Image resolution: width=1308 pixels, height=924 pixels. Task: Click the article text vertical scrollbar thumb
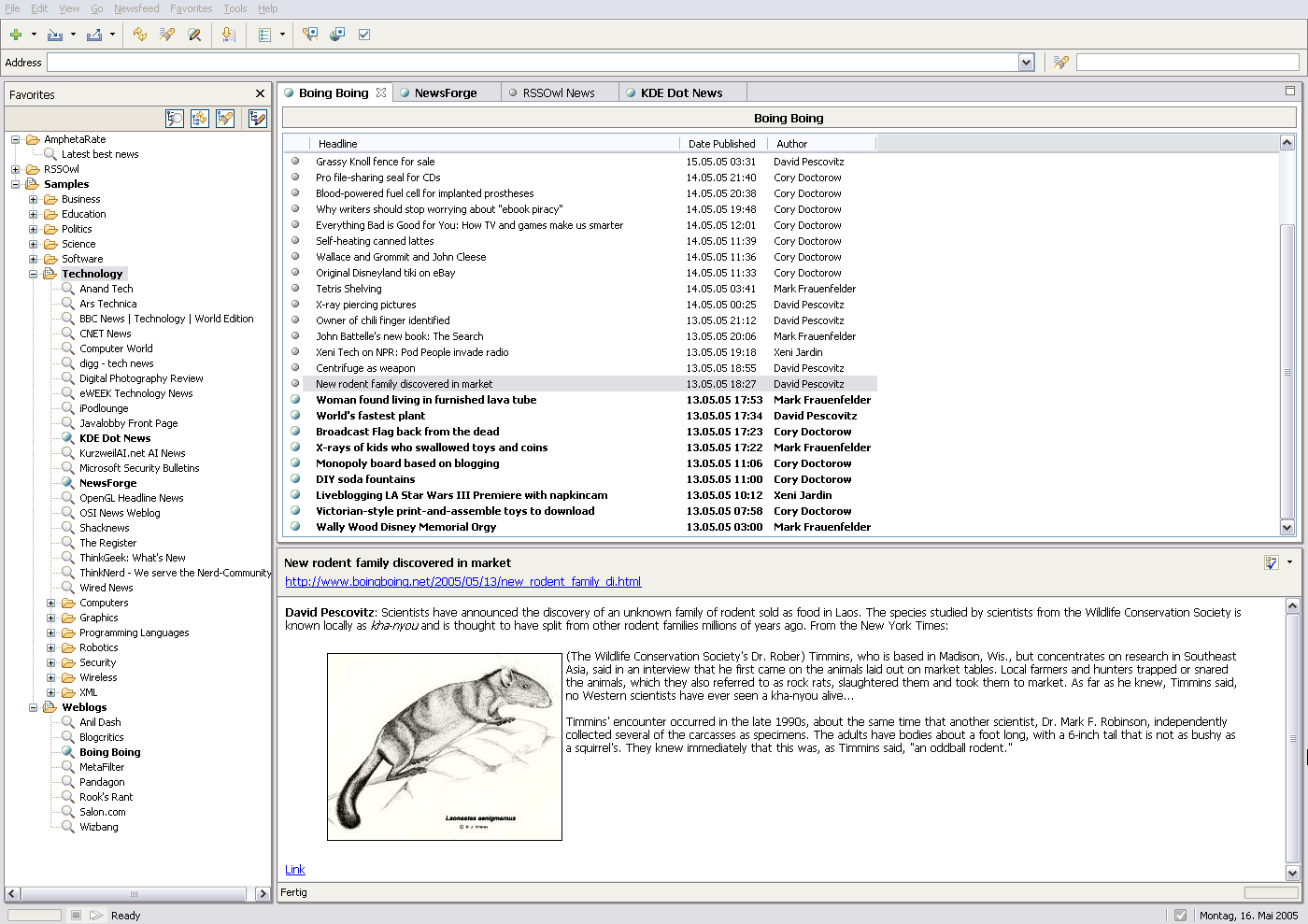click(x=1293, y=738)
